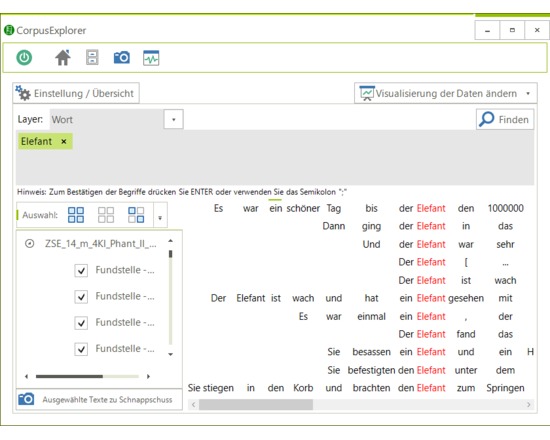
Task: Click the word Springen in last row
Action: click(x=505, y=388)
